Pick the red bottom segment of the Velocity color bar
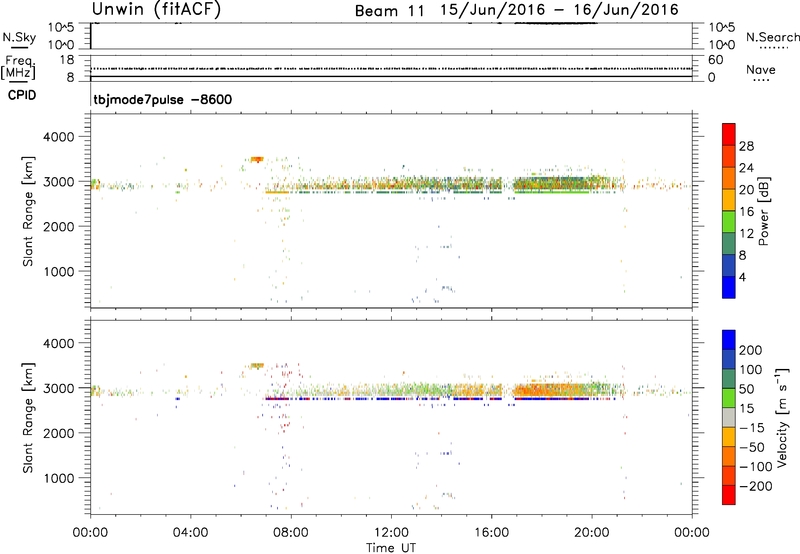This screenshot has width=800, height=554. coord(729,495)
